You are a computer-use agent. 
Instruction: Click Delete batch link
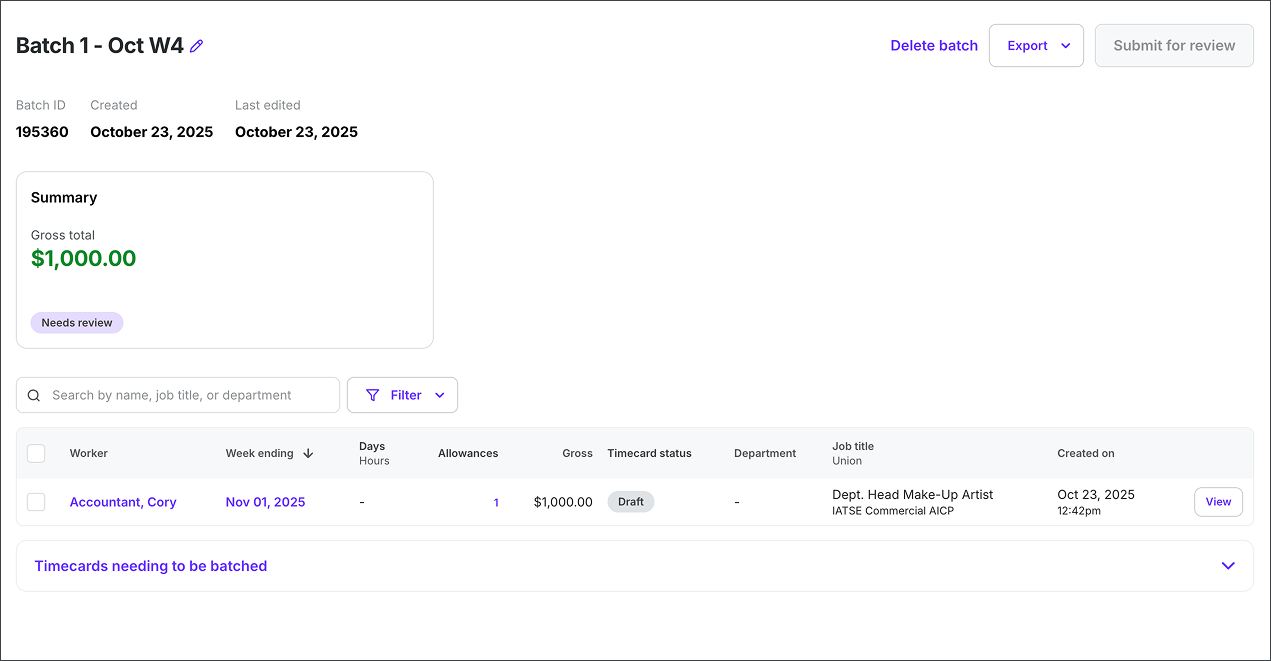pyautogui.click(x=934, y=46)
